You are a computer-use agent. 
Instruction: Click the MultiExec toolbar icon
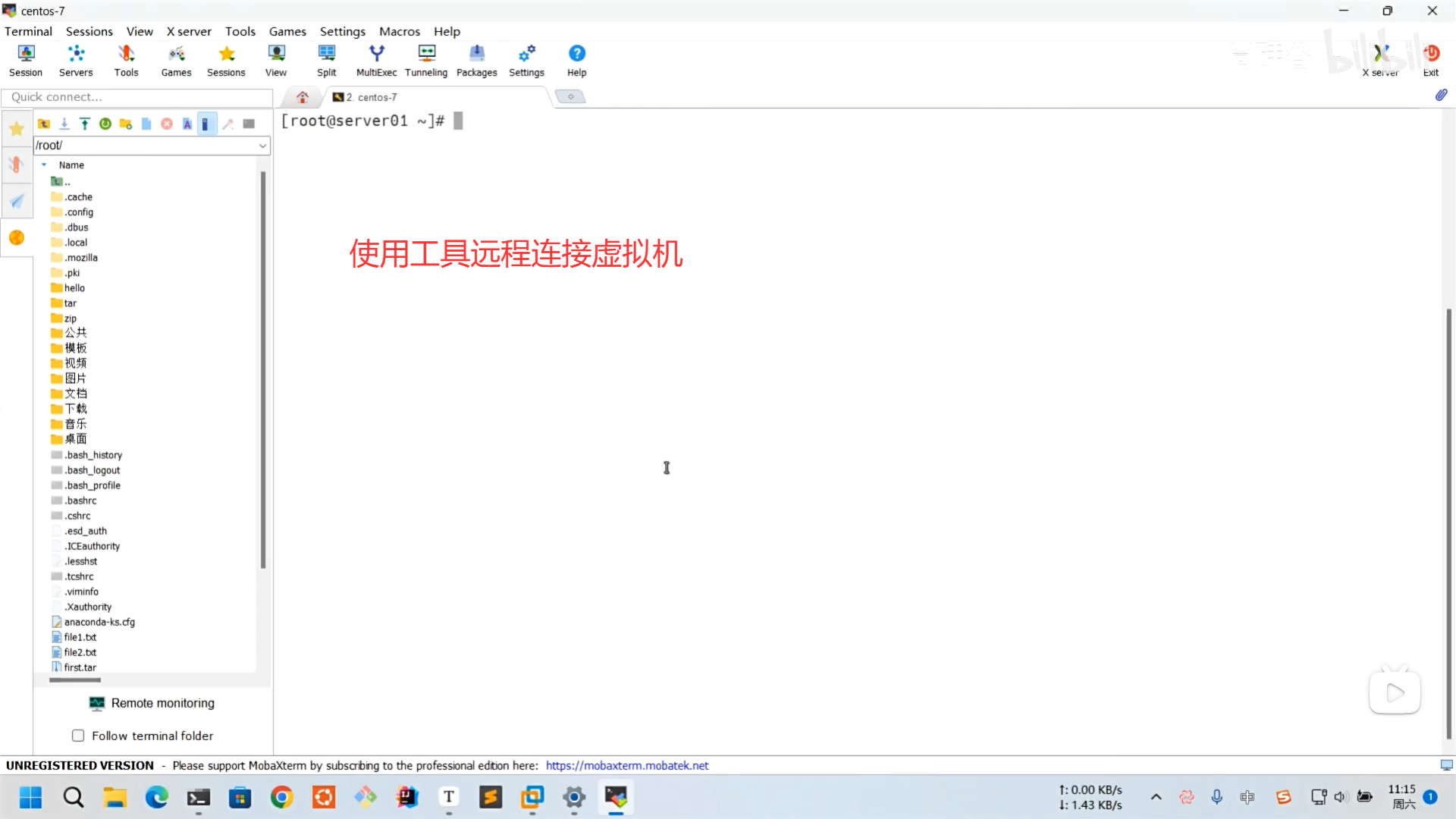click(x=376, y=60)
